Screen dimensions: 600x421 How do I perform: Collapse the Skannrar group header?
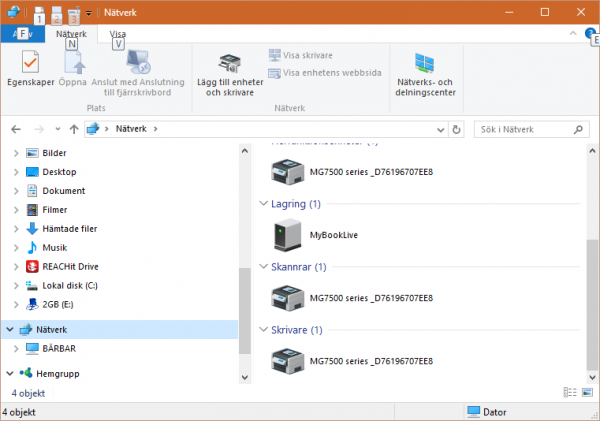(x=262, y=267)
